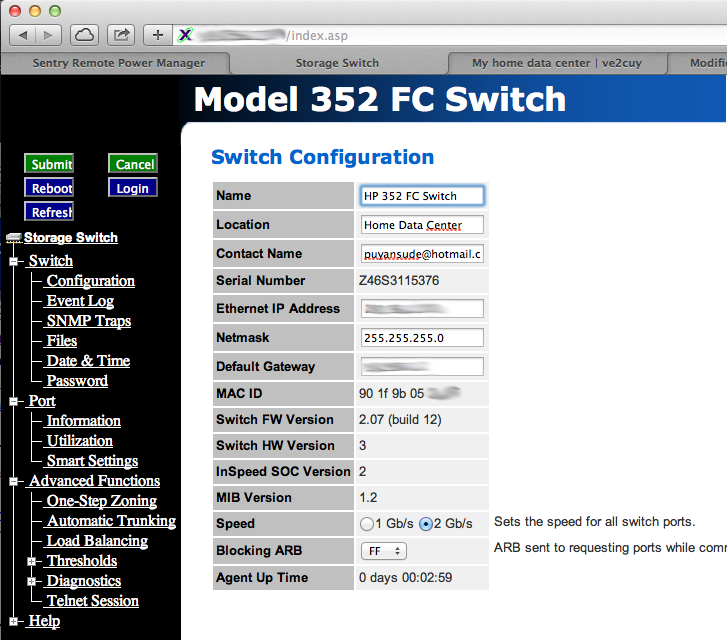
Task: Add a bookmark with the plus button
Action: [158, 35]
